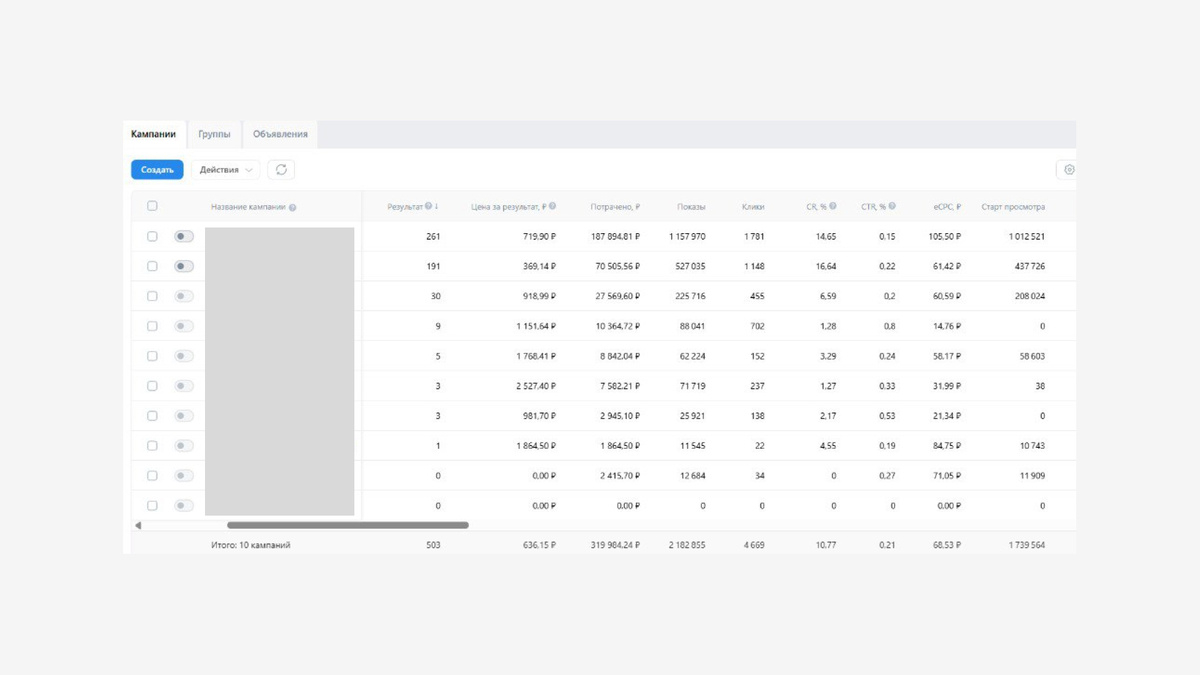Show help icon next to Результат
Image resolution: width=1200 pixels, height=675 pixels.
click(429, 206)
